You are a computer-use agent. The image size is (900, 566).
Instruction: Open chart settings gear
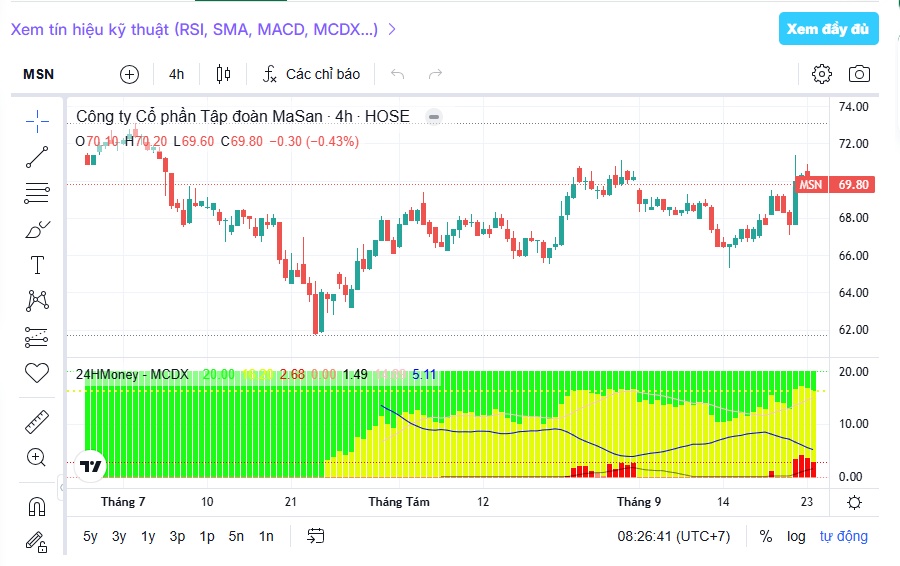tap(822, 74)
